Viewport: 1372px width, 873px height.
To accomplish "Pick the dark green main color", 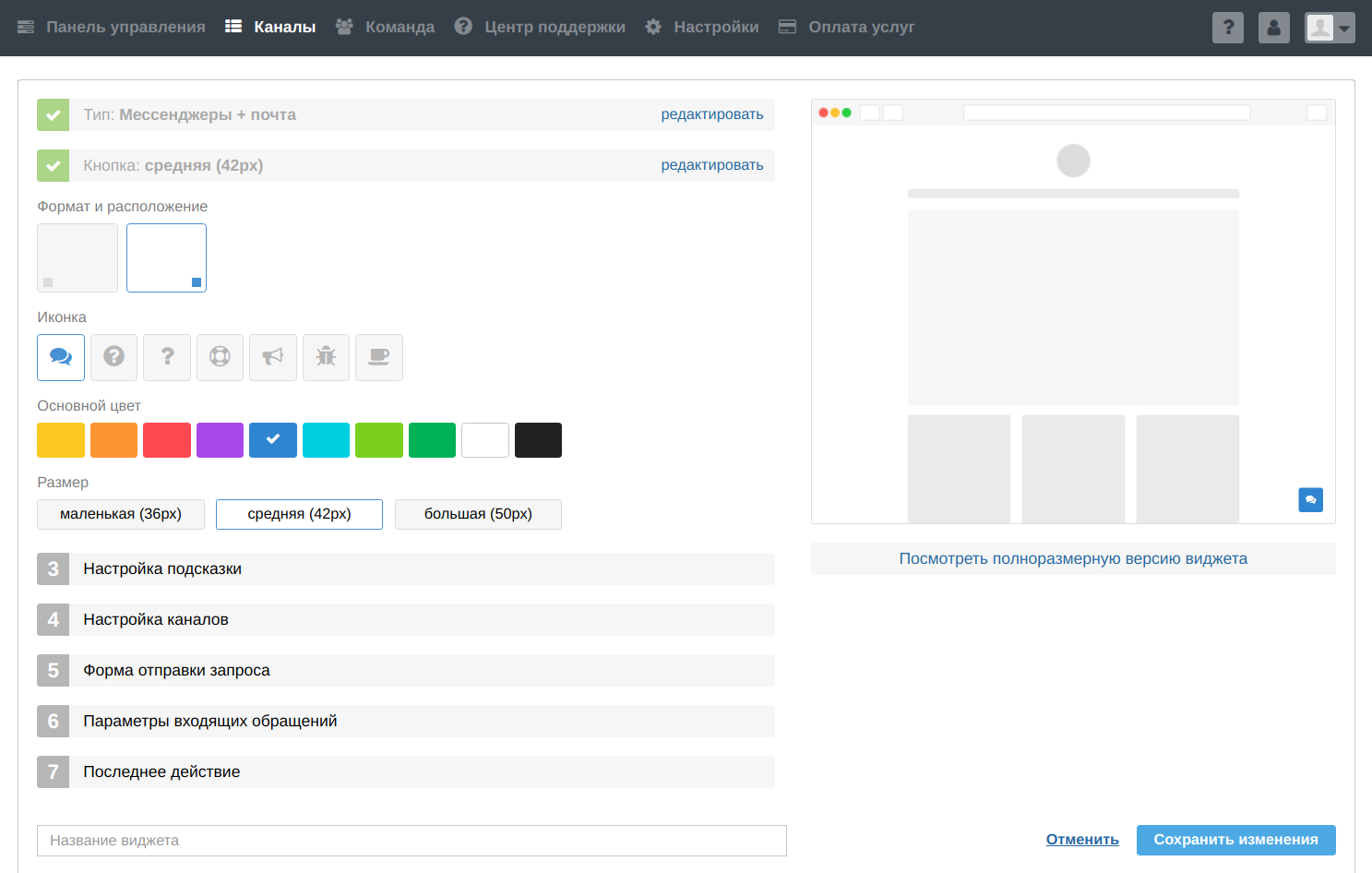I will [x=433, y=440].
